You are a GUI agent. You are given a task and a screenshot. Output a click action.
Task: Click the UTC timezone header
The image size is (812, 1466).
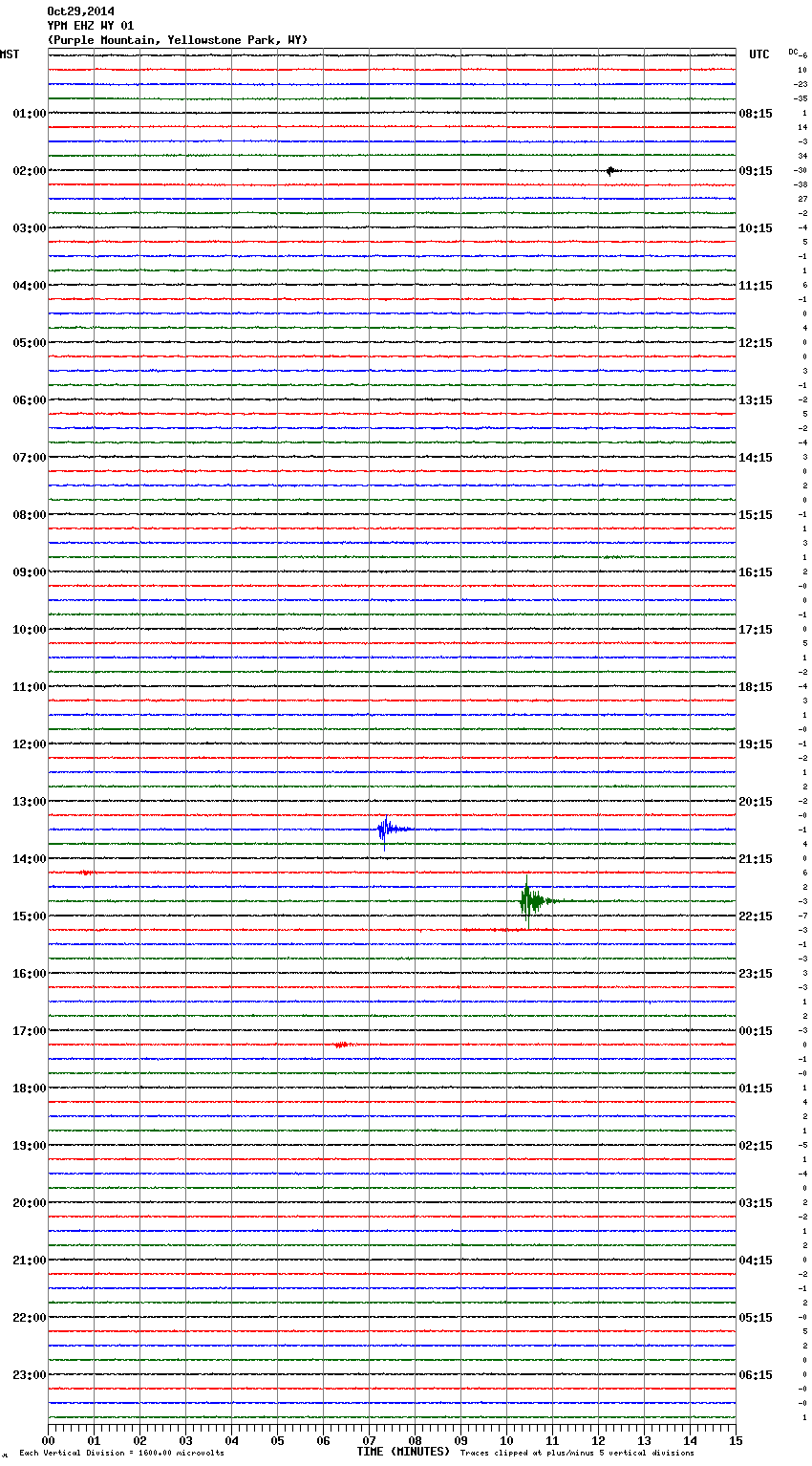coord(759,54)
